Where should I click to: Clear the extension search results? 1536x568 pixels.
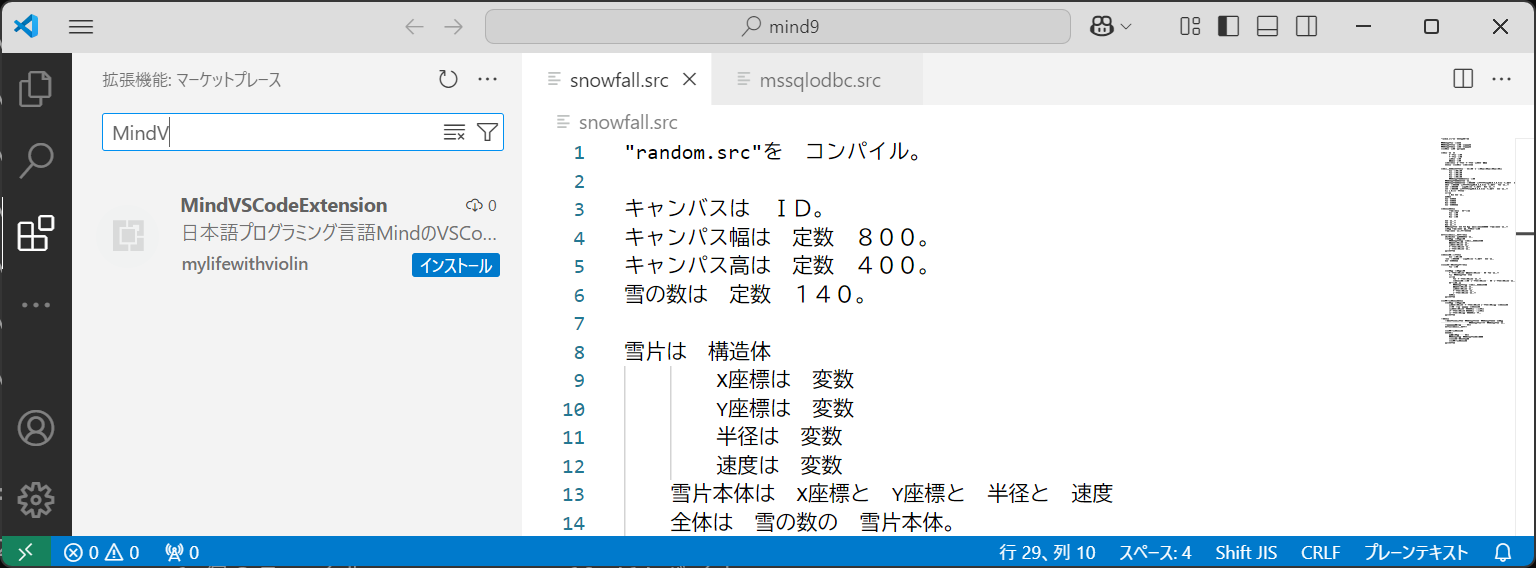pyautogui.click(x=454, y=132)
